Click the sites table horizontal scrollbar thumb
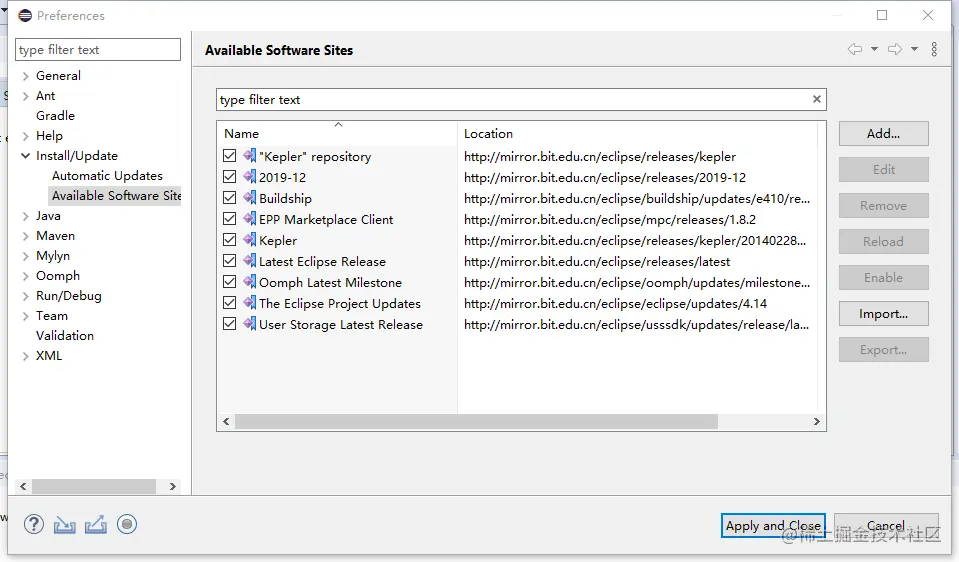Viewport: 959px width, 562px height. pyautogui.click(x=476, y=421)
